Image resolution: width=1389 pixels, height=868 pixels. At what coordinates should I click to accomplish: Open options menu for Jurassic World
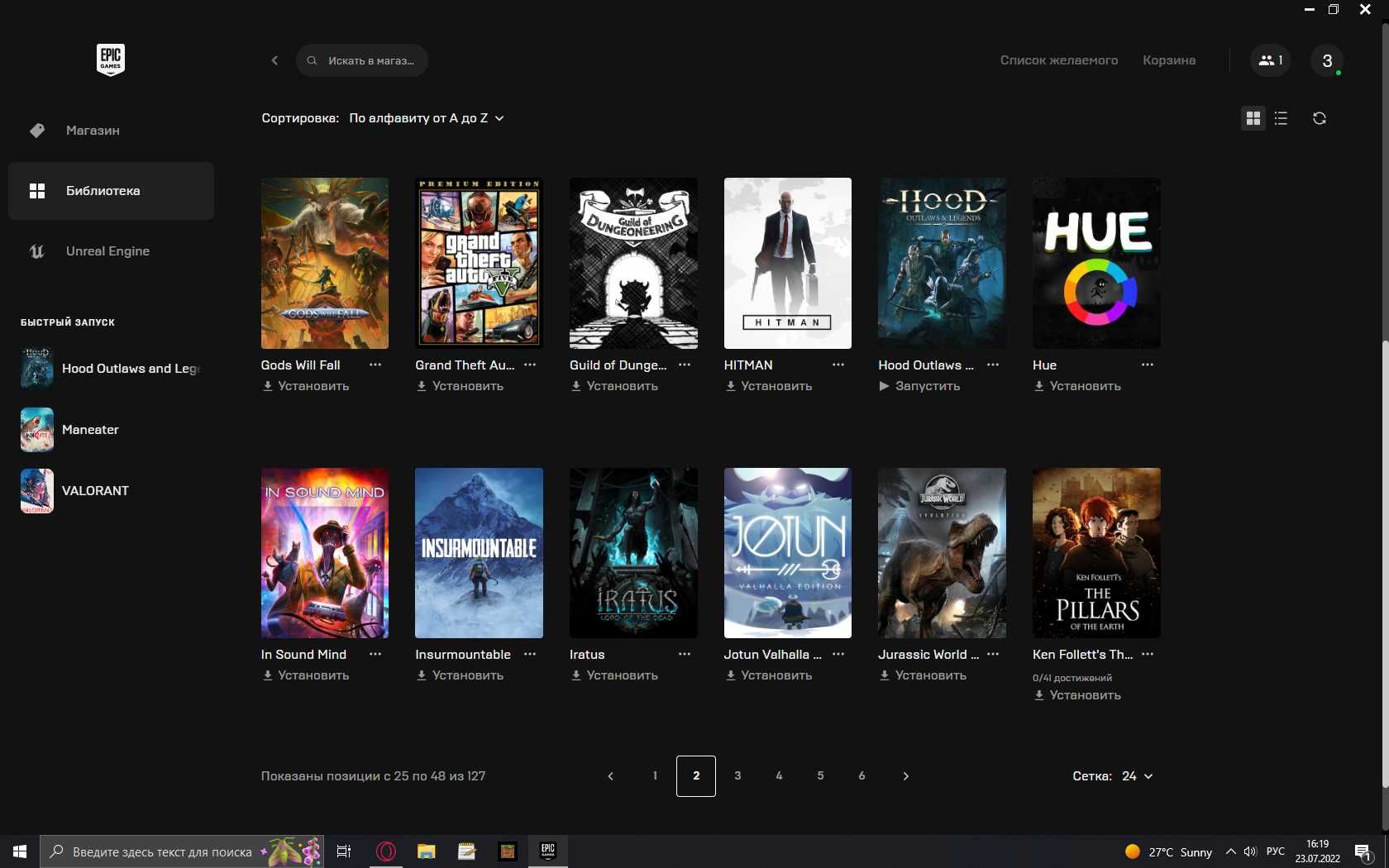pyautogui.click(x=993, y=654)
